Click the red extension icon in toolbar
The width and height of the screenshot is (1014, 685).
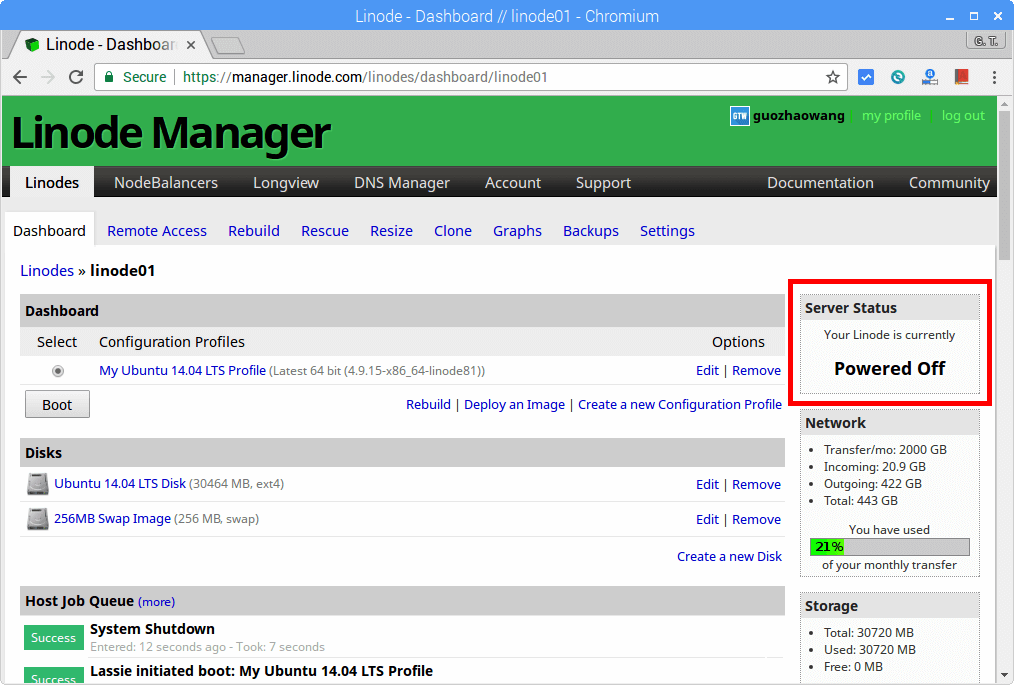point(961,77)
